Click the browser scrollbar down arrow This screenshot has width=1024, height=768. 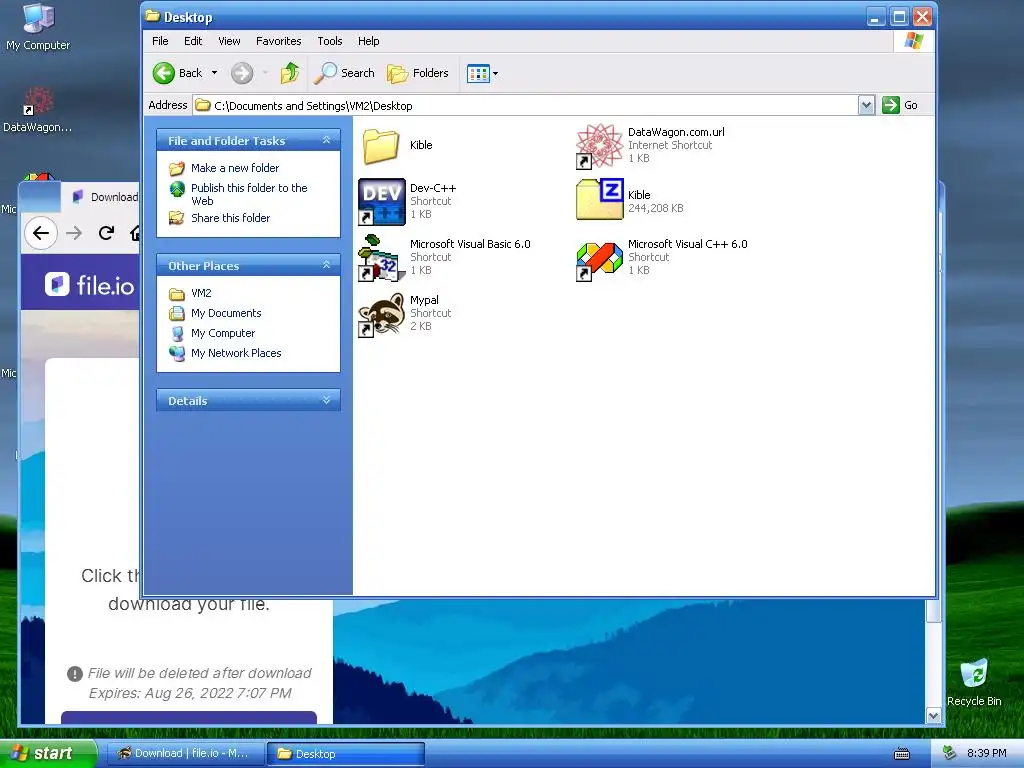pyautogui.click(x=933, y=716)
